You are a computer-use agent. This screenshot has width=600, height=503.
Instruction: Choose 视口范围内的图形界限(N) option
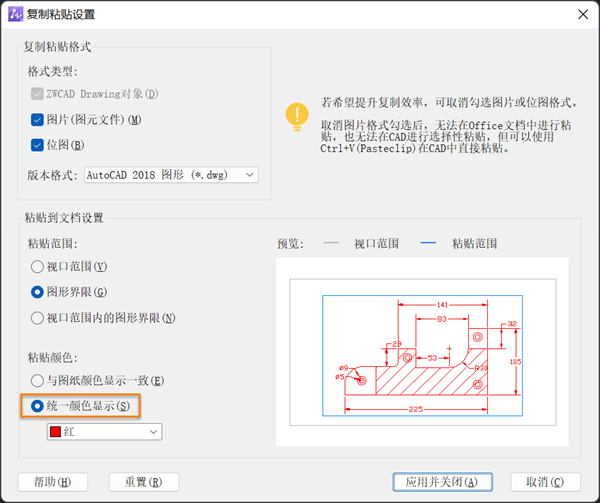tap(37, 318)
